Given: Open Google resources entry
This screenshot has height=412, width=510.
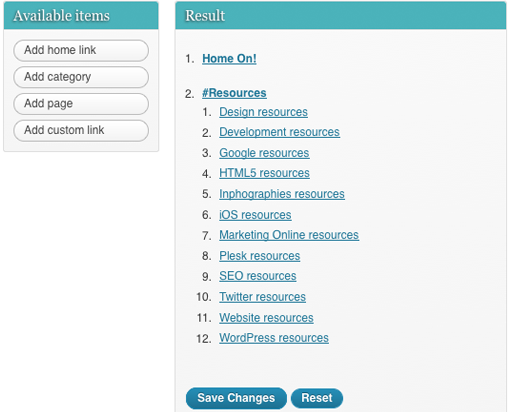Looking at the screenshot, I should (x=264, y=153).
